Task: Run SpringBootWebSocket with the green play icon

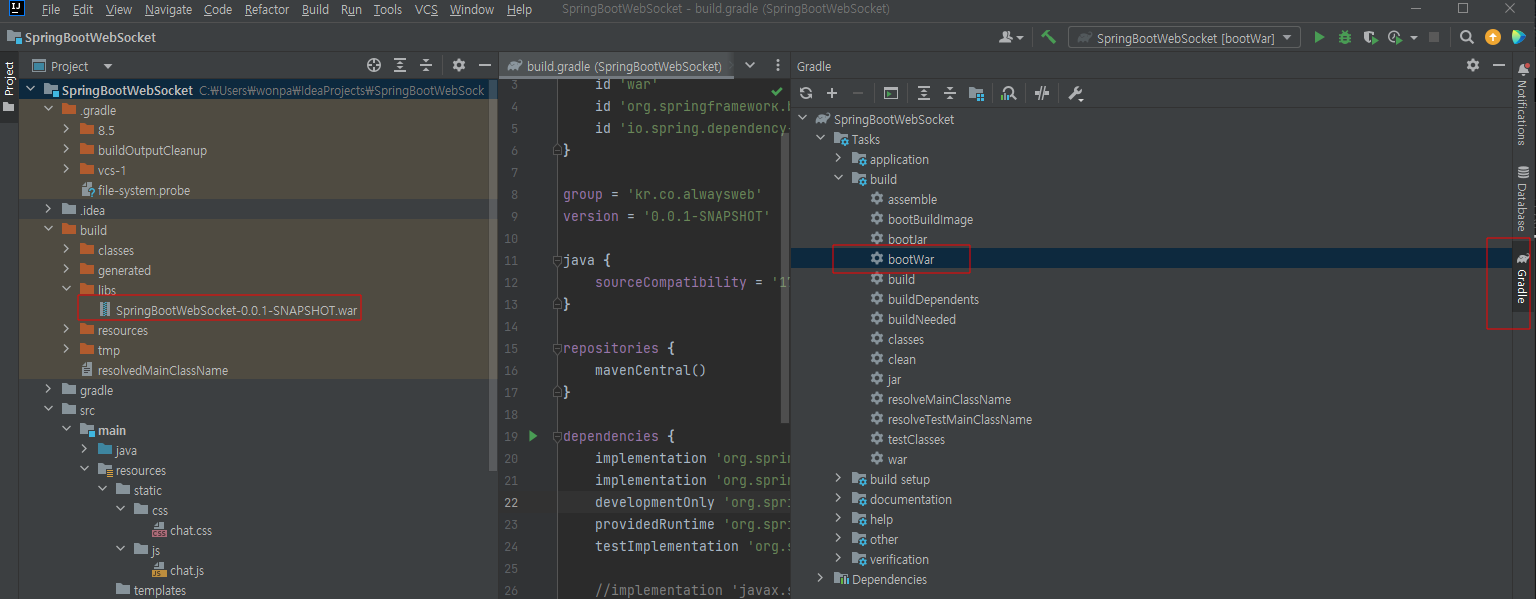Action: point(1319,37)
